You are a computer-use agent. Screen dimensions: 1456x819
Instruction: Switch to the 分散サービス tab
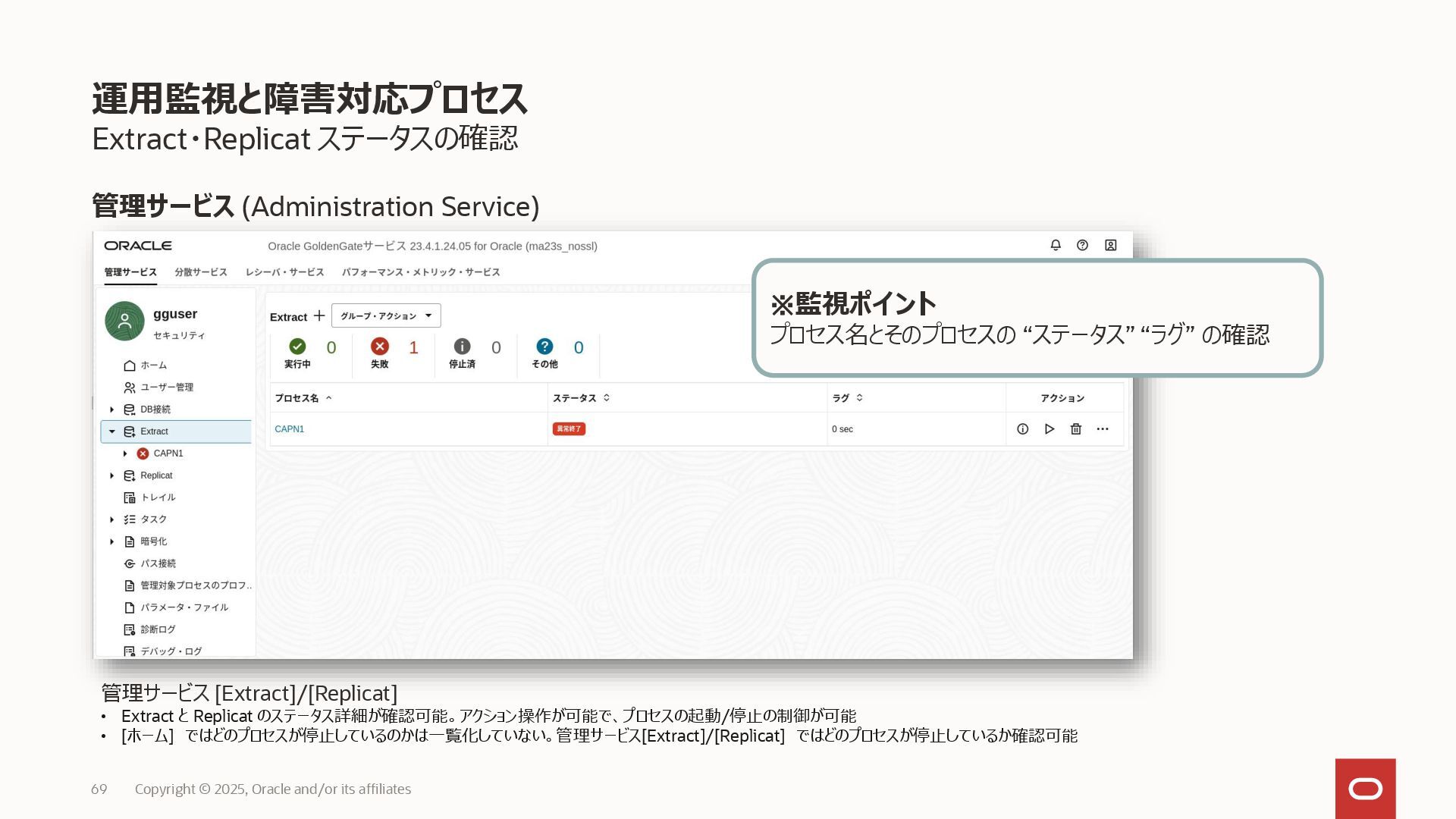tap(201, 272)
